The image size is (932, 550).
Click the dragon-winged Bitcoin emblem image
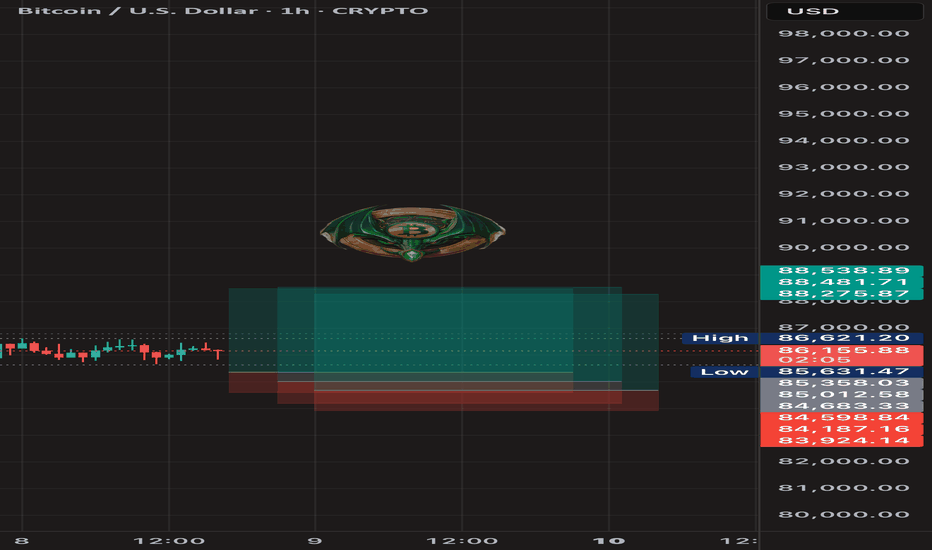pos(413,232)
